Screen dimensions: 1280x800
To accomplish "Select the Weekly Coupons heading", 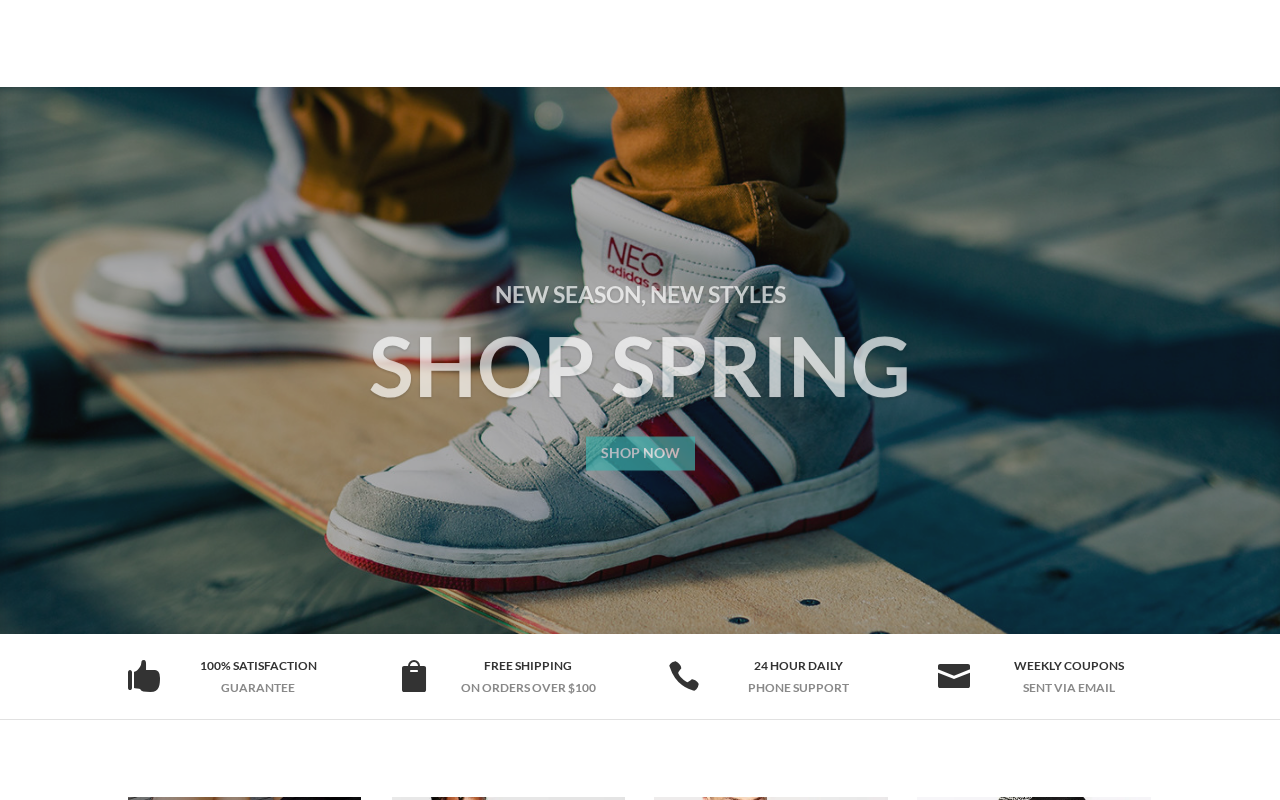I will (1069, 666).
